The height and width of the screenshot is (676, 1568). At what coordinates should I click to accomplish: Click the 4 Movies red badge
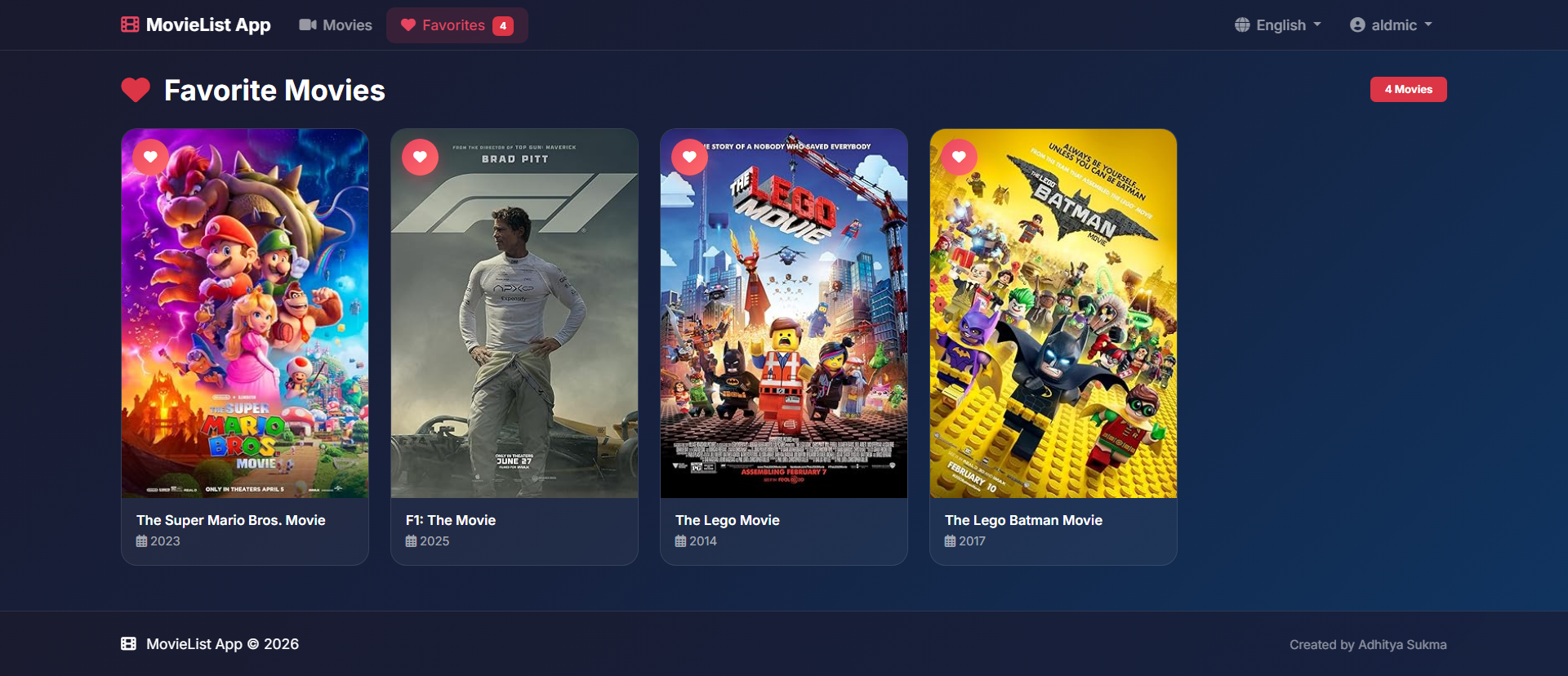pyautogui.click(x=1408, y=89)
